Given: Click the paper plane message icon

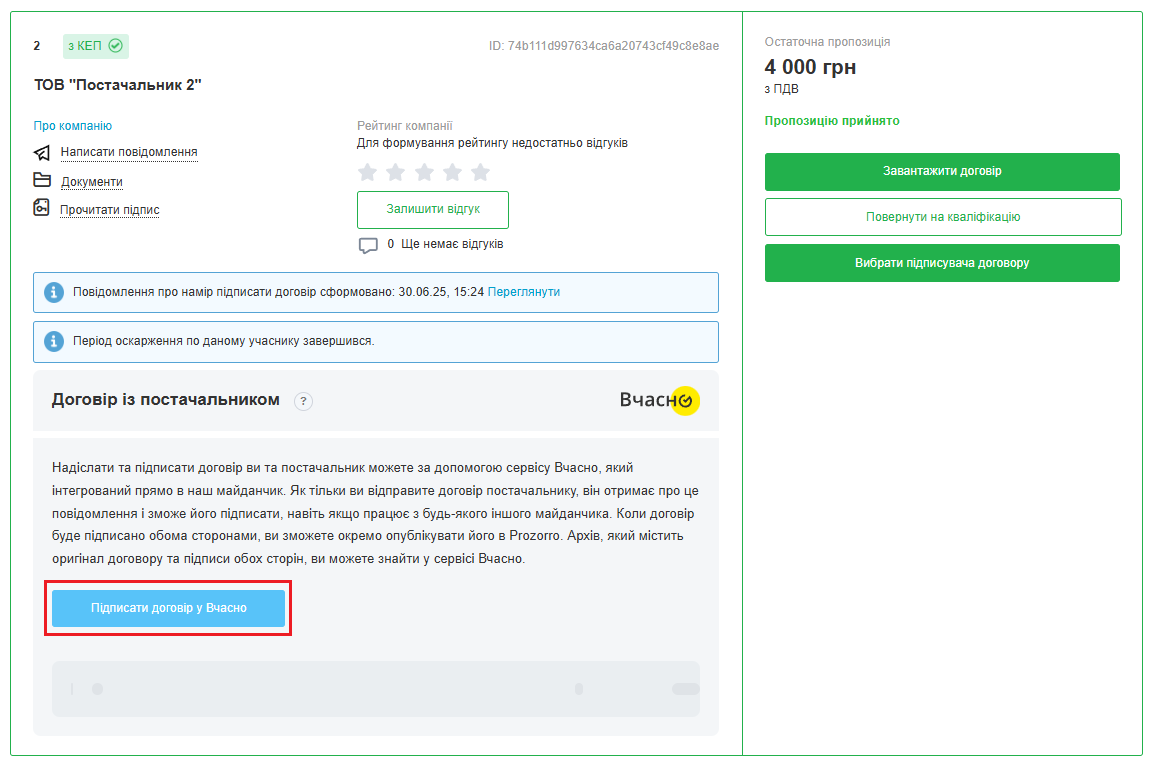Looking at the screenshot, I should click(x=42, y=153).
